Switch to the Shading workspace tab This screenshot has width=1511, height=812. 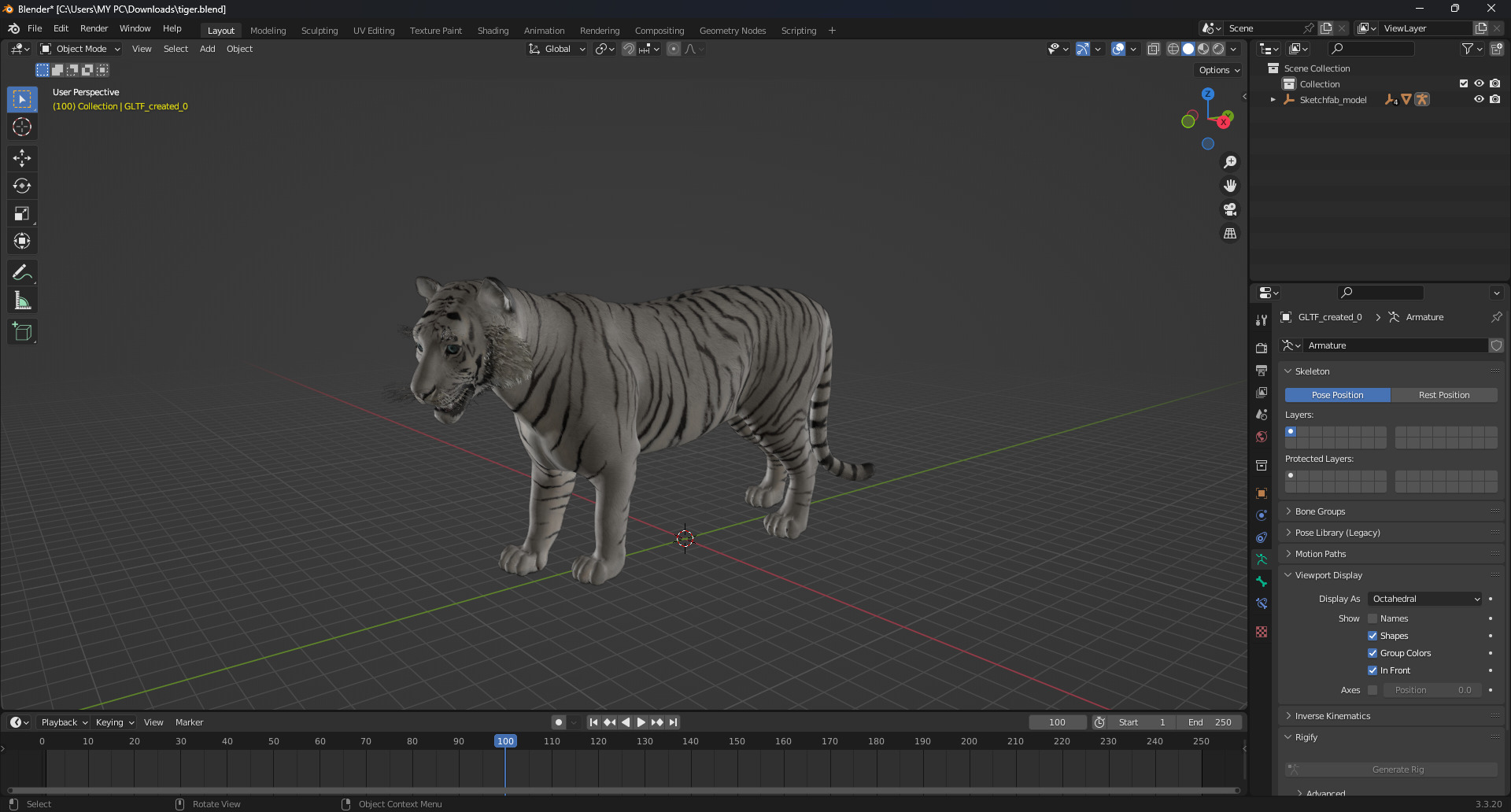click(493, 31)
